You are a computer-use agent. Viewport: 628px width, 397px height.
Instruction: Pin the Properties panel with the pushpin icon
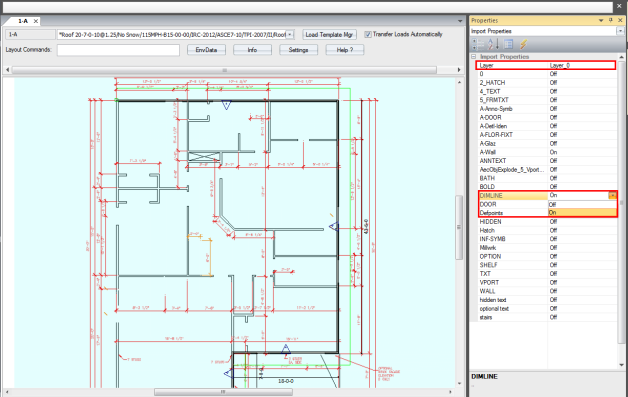(x=611, y=20)
